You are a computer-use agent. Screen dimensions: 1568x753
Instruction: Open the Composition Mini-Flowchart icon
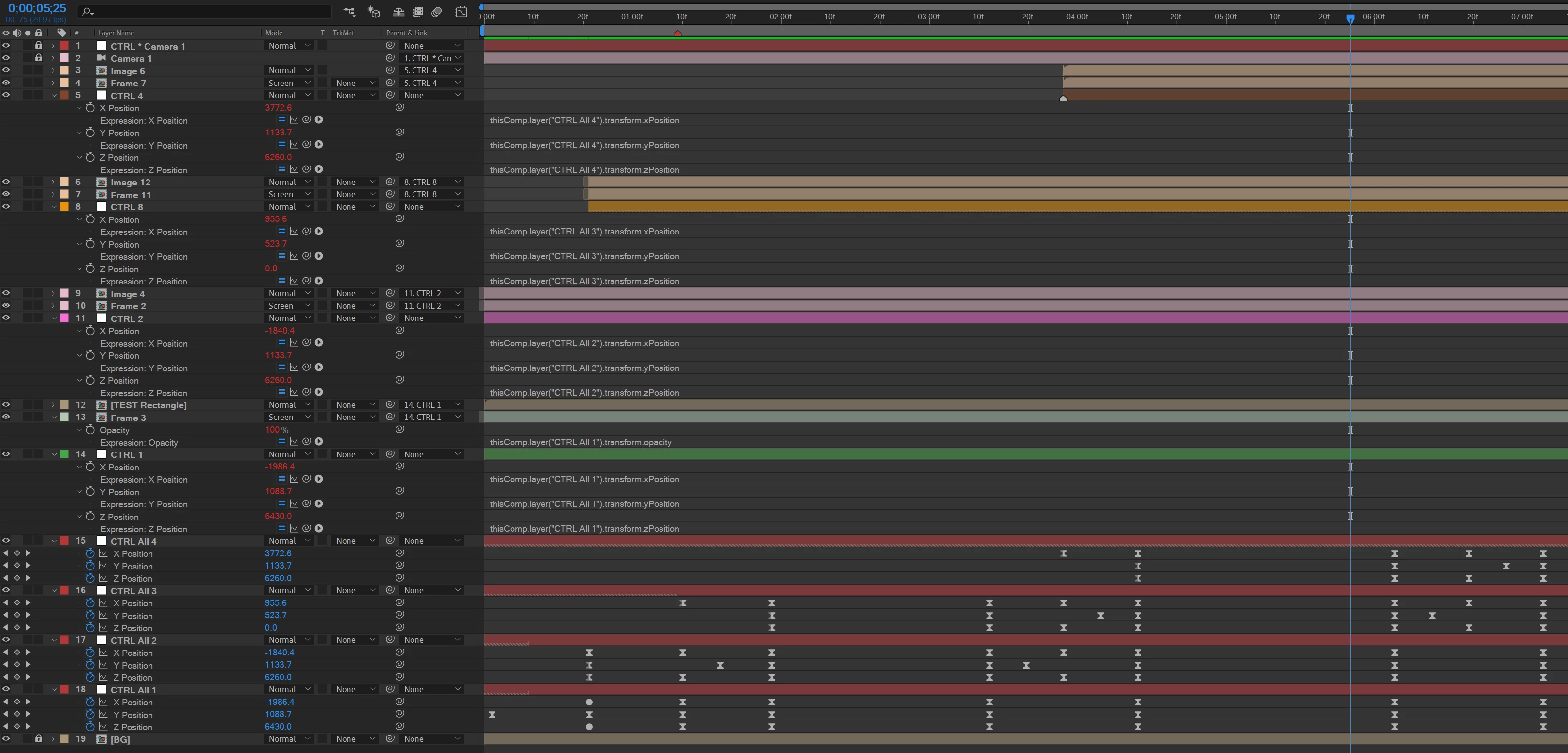coord(349,12)
